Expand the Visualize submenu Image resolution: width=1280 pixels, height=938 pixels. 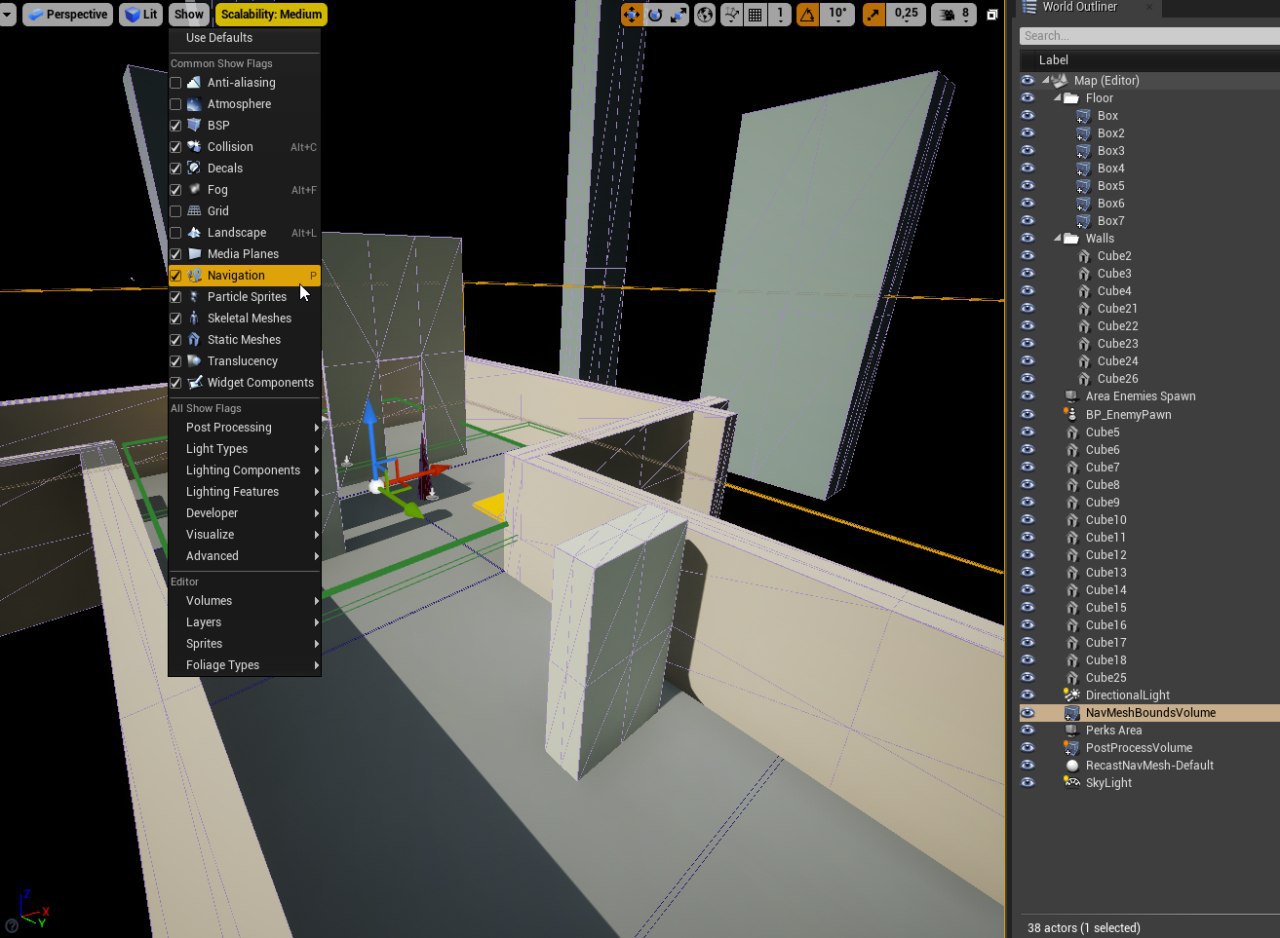click(x=244, y=535)
